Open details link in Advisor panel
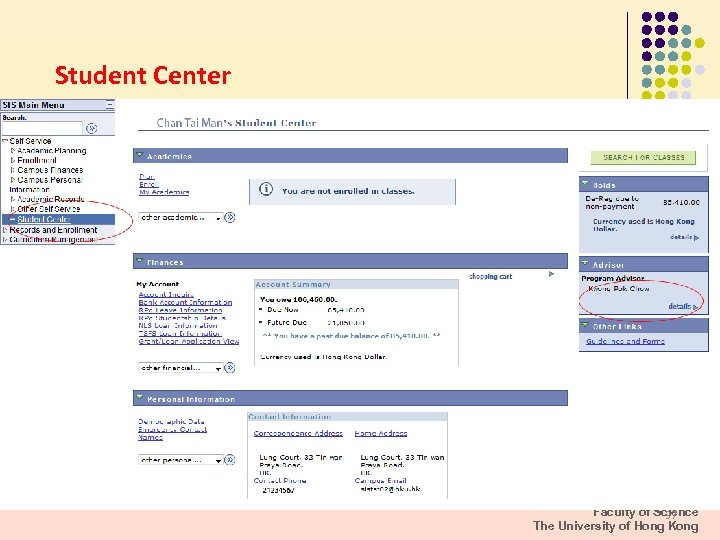The height and width of the screenshot is (540, 720). pos(682,306)
